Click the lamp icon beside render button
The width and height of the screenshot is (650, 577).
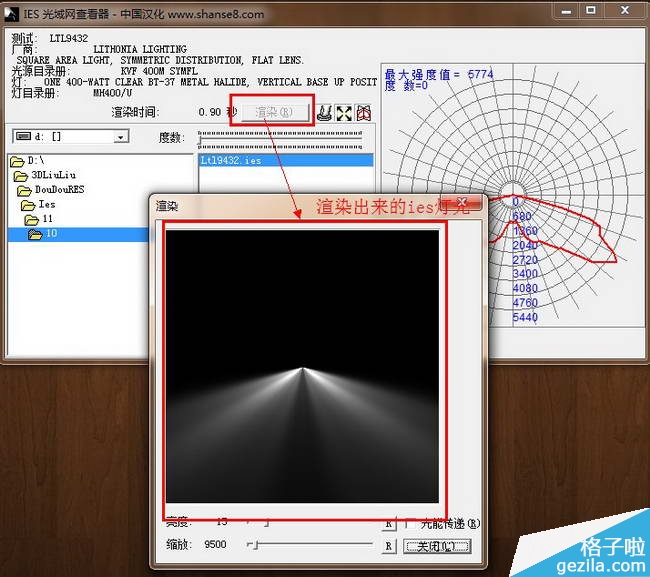click(x=324, y=113)
